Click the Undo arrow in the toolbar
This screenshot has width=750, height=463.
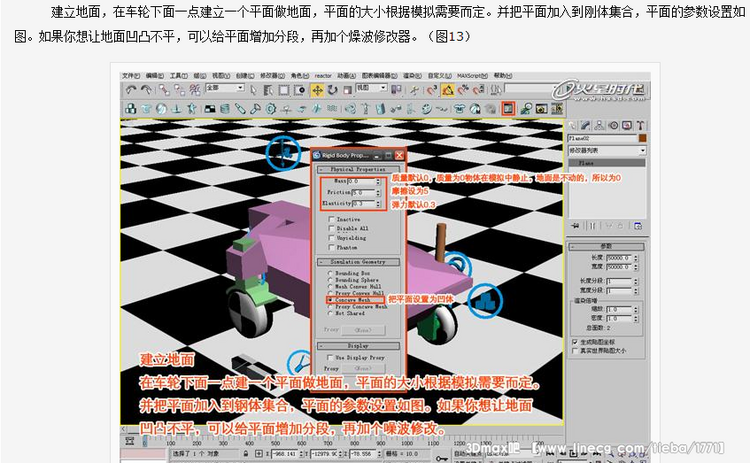(x=131, y=89)
